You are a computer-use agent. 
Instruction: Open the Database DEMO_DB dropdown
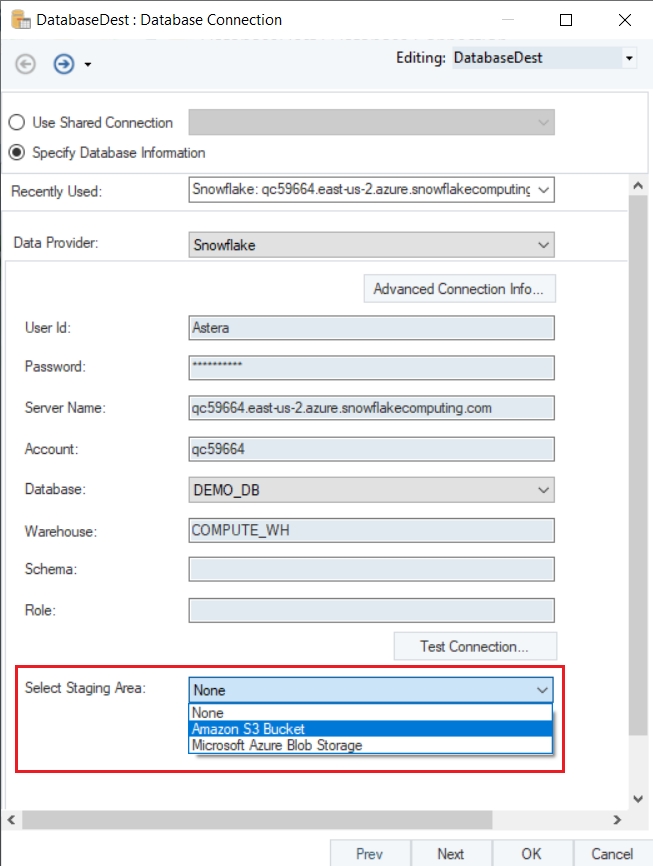[x=543, y=490]
